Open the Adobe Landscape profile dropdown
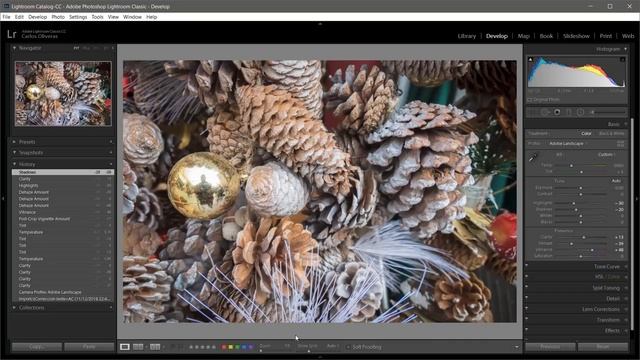The width and height of the screenshot is (640, 360). (x=568, y=144)
